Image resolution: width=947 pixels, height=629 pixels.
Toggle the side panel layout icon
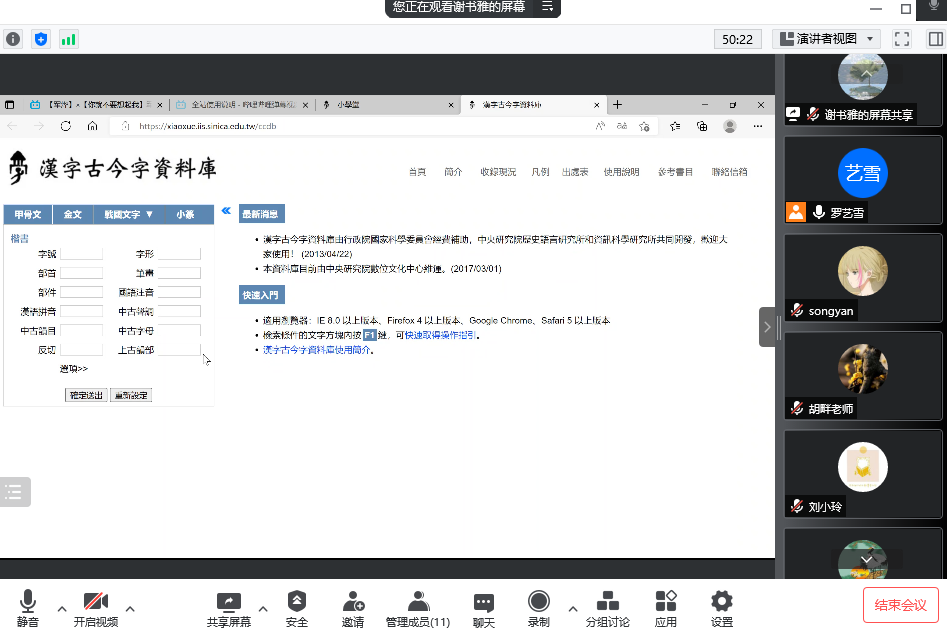coord(935,39)
